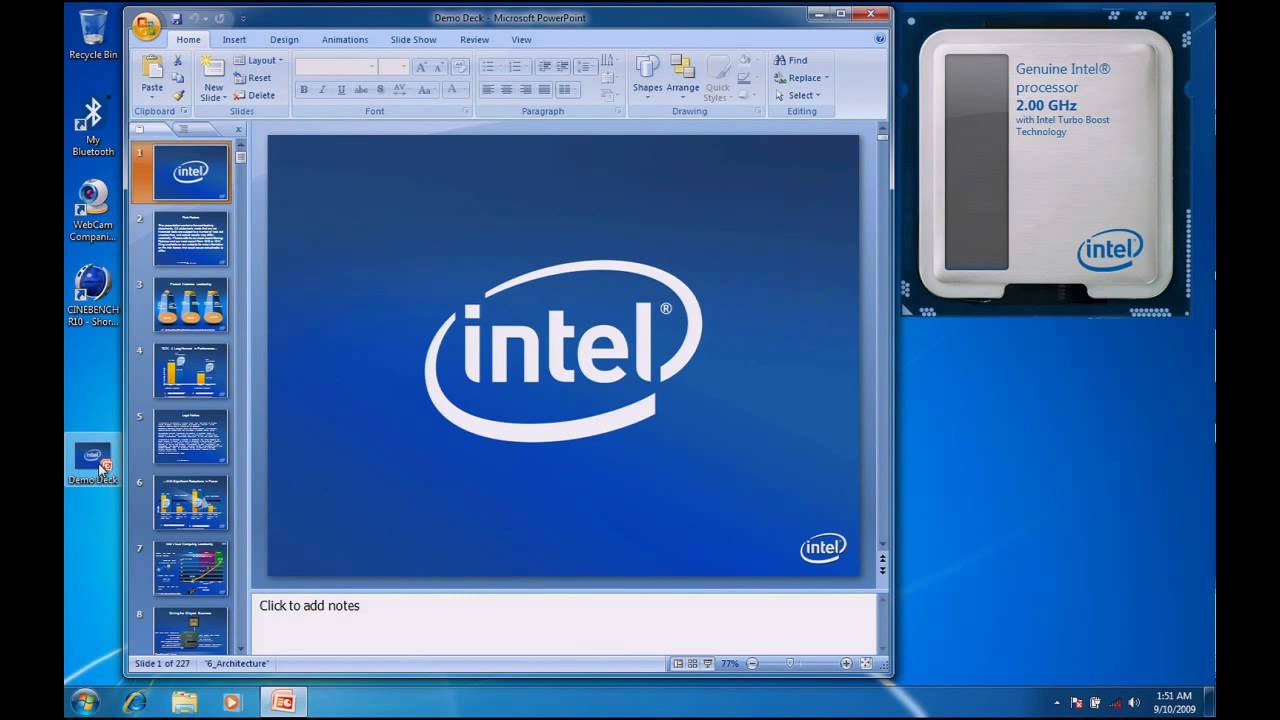The height and width of the screenshot is (720, 1280).
Task: Center text in Paragraph group
Action: [506, 90]
